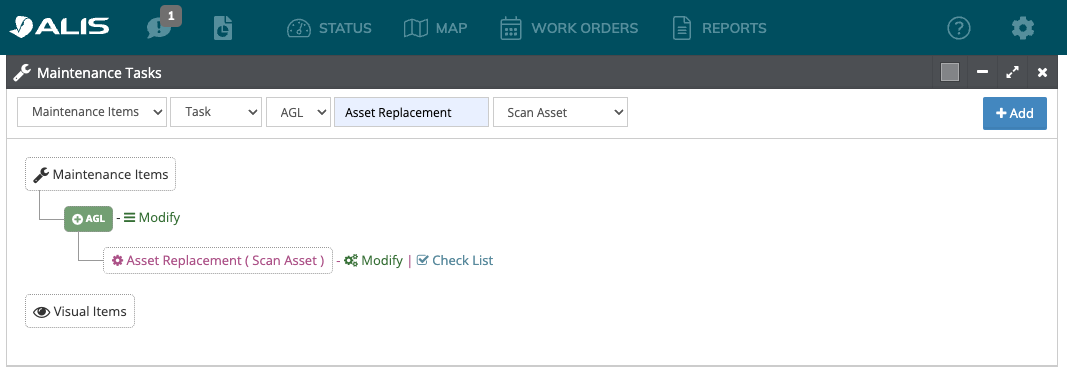Click the Asset Replacement text field

coord(411,112)
